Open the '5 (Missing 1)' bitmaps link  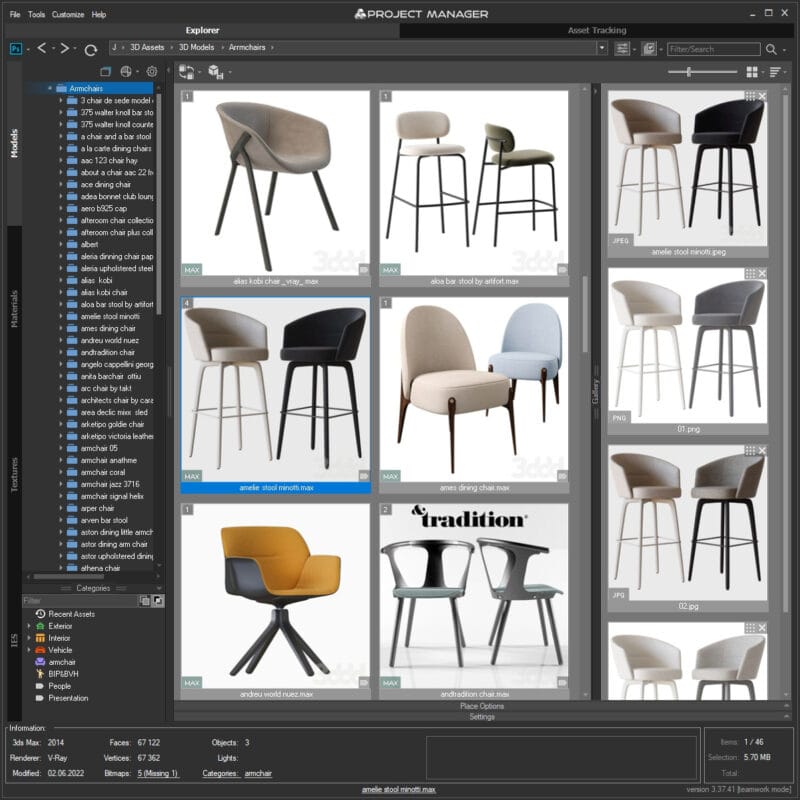tap(158, 773)
